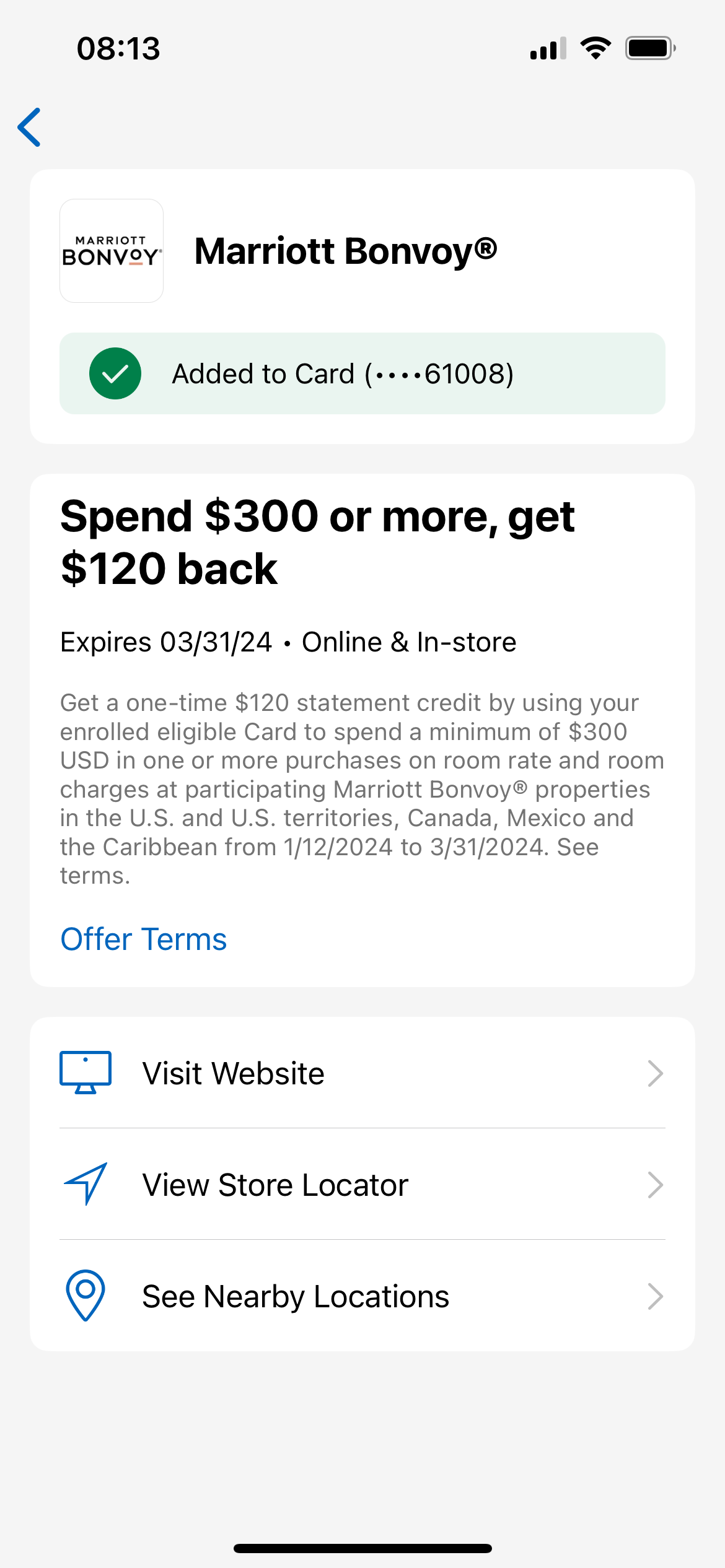Tap the home indicator bar
The image size is (725, 1568).
[362, 1548]
